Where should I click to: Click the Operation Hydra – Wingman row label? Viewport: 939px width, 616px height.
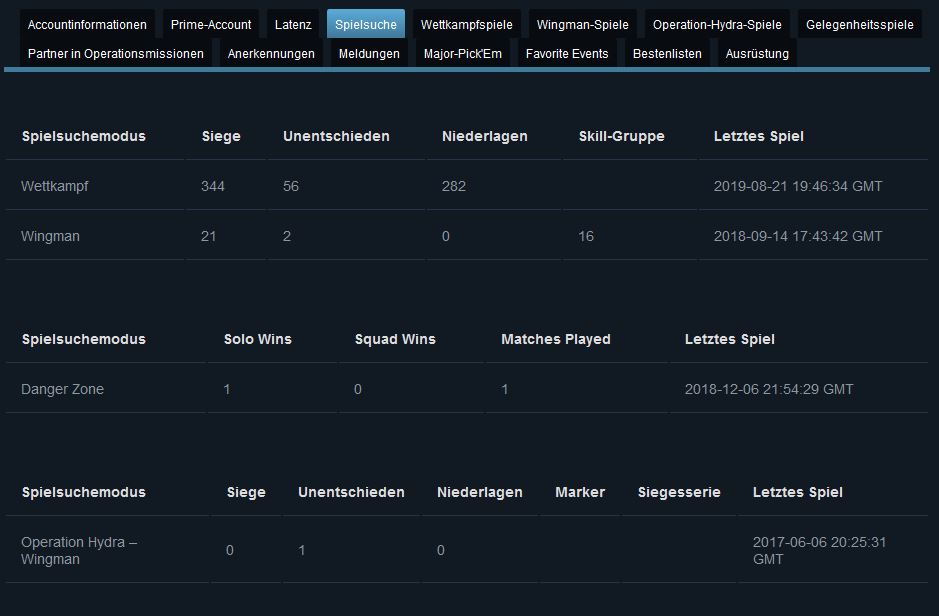click(x=79, y=550)
